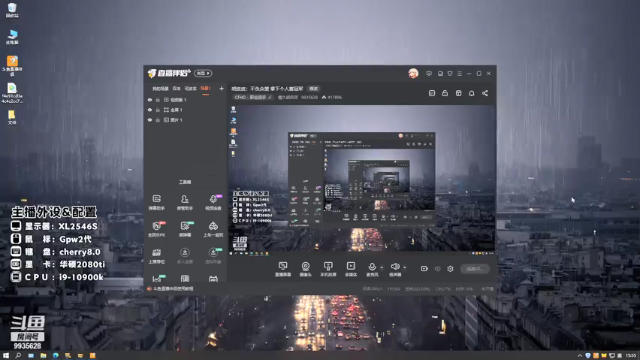This screenshot has width=640, height=360.
Task: Switch to the second scene tab
Action: click(176, 89)
